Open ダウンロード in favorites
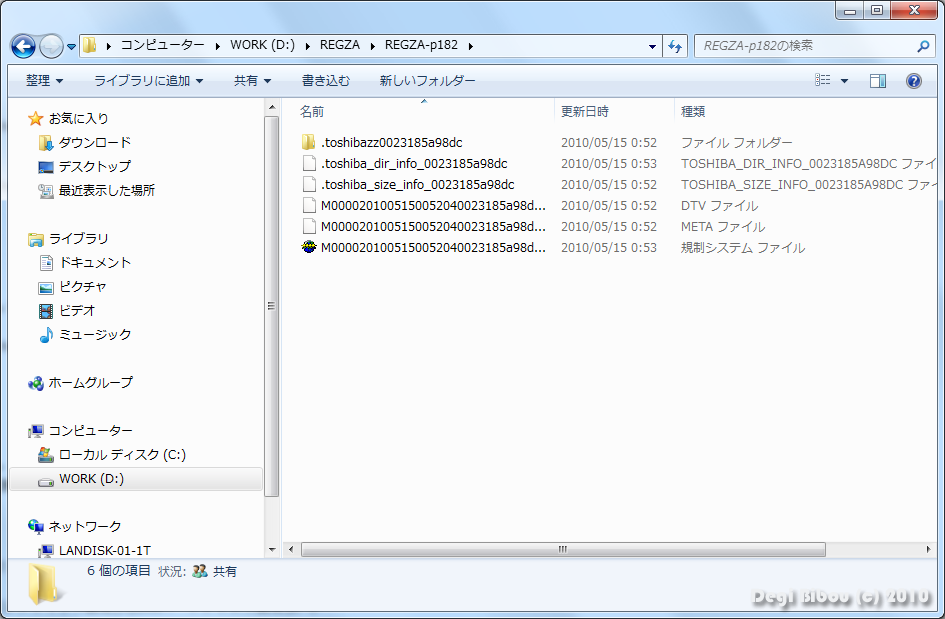 click(95, 142)
